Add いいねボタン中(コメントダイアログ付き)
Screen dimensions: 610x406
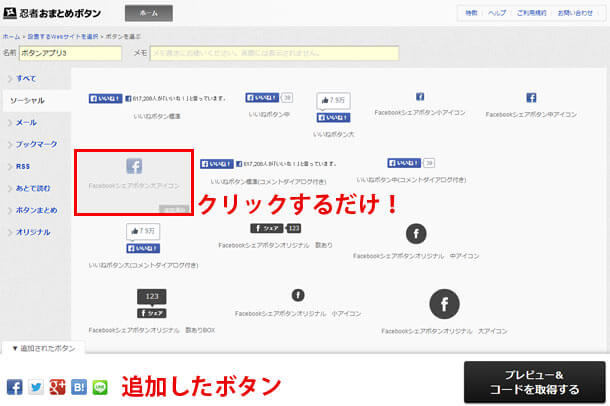point(411,170)
